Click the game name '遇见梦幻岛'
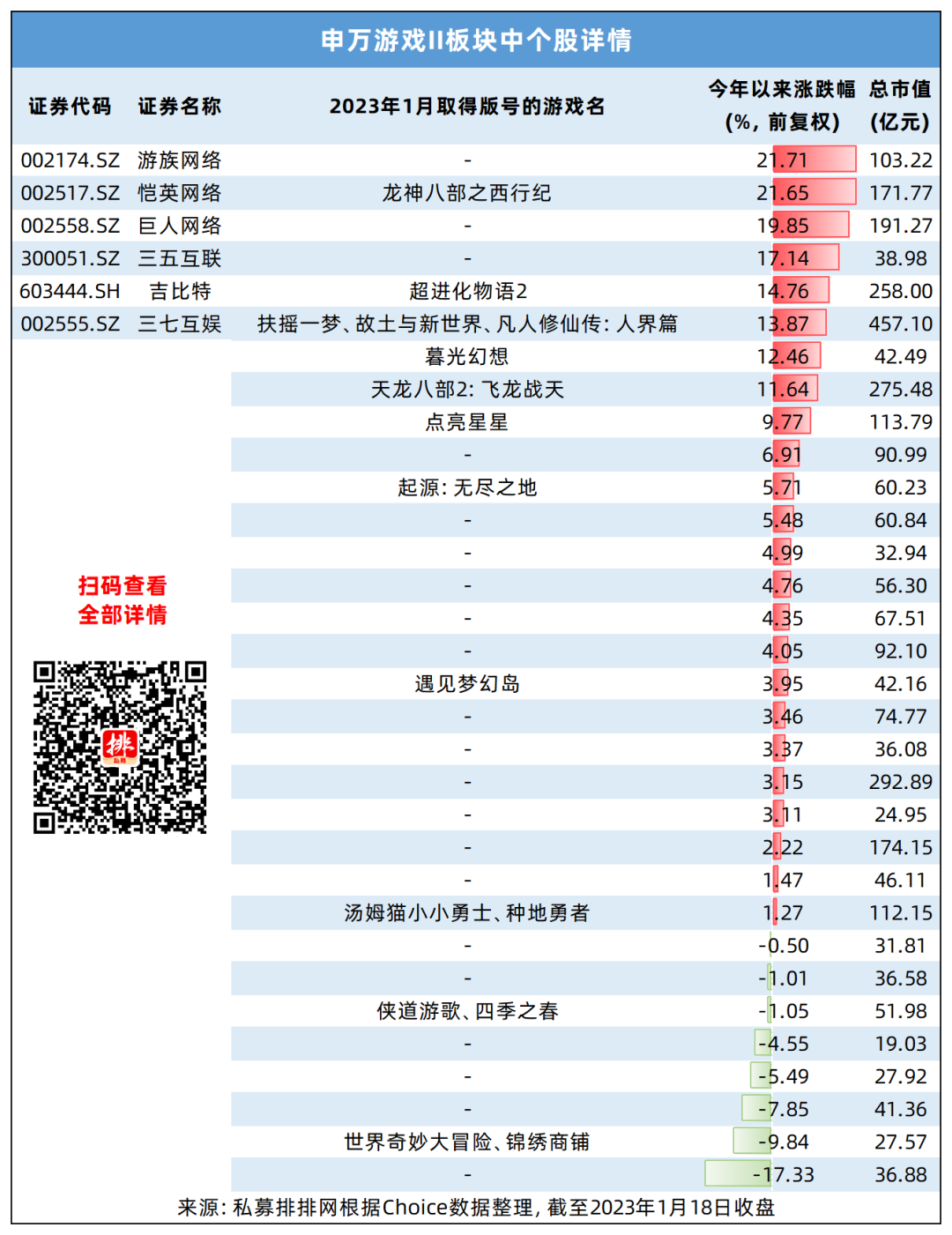The image size is (952, 1235). click(x=467, y=684)
